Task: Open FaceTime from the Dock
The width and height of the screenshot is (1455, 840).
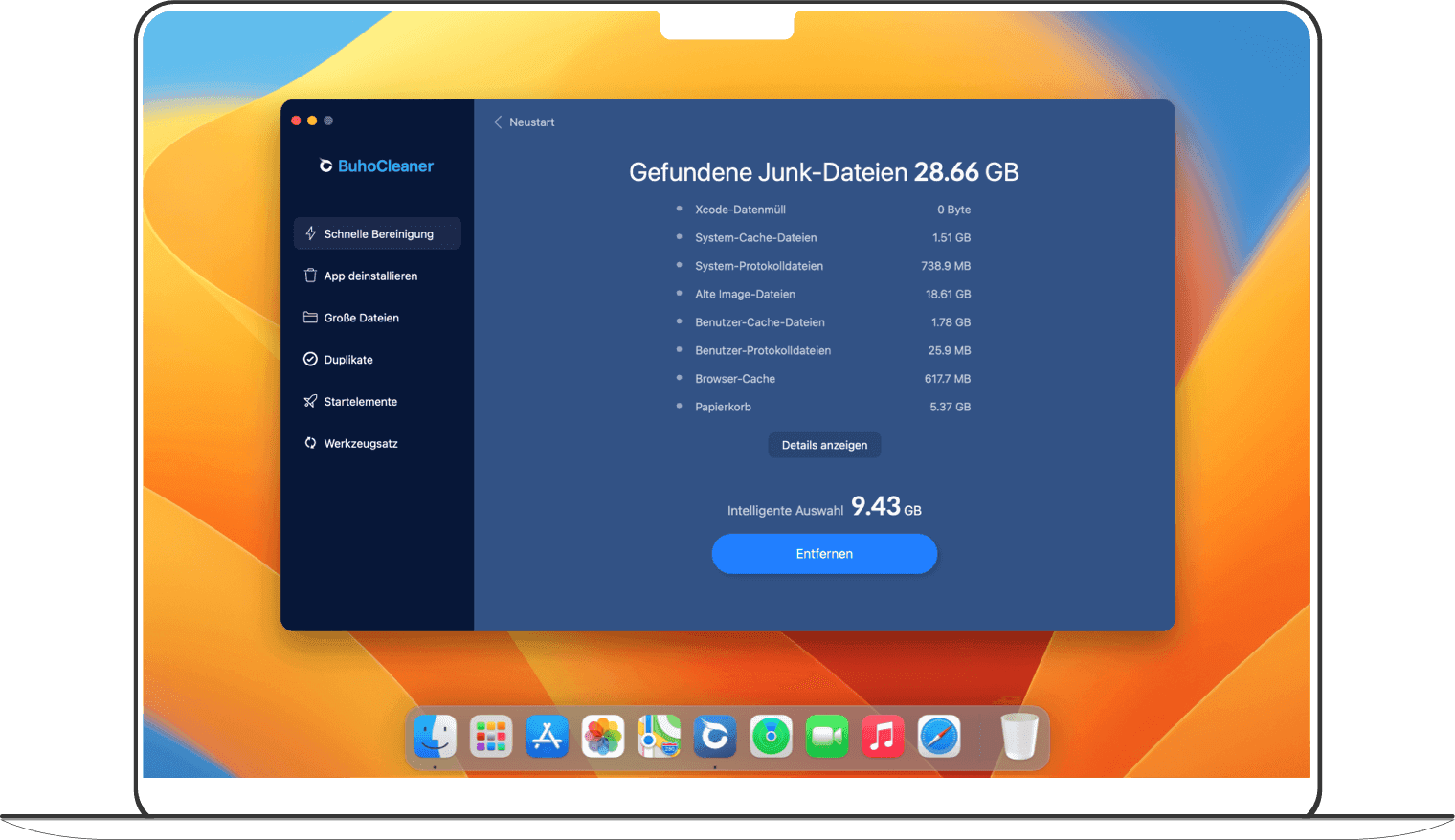Action: coord(827,737)
